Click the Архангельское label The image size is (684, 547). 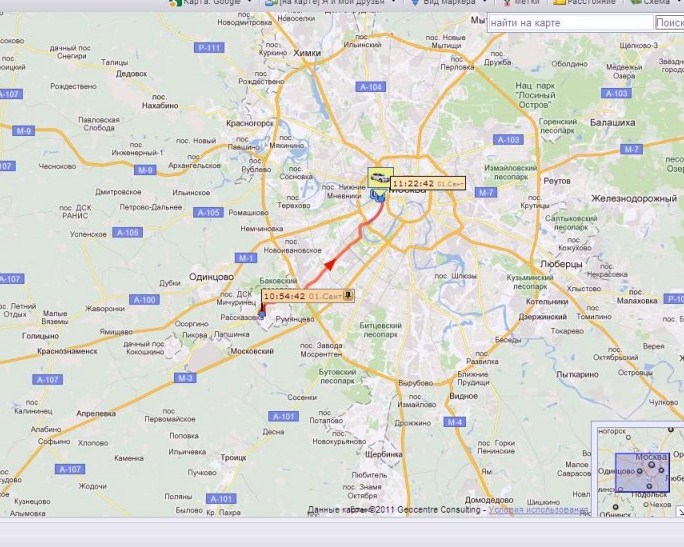coord(195,165)
